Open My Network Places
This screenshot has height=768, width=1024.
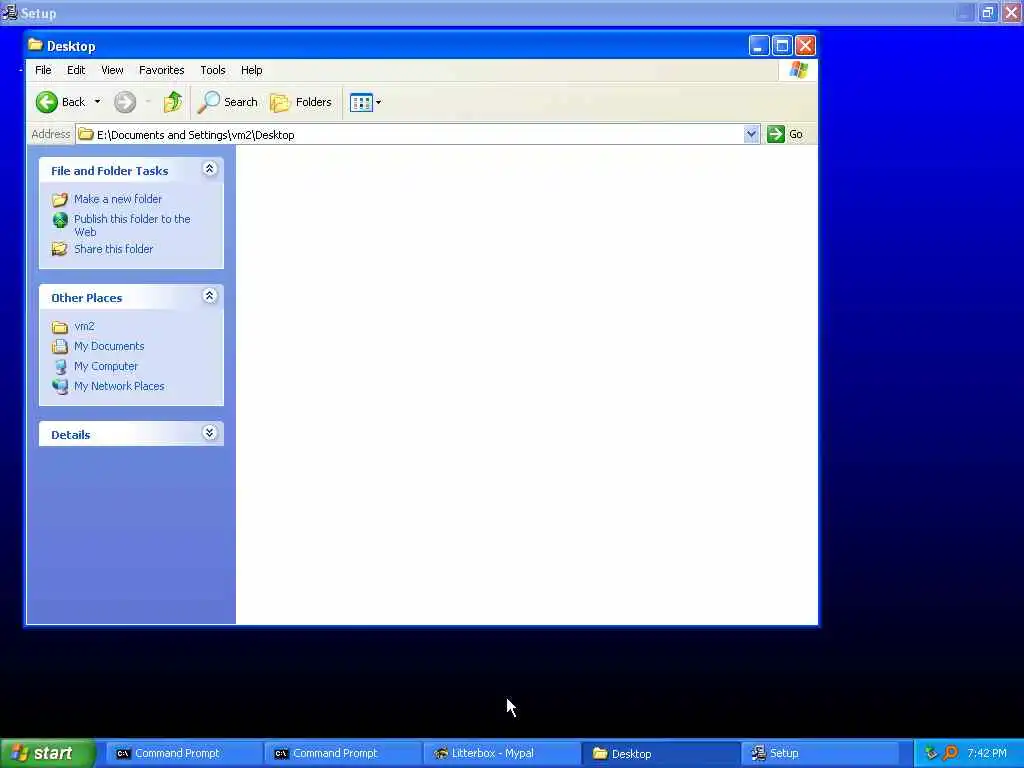point(119,386)
